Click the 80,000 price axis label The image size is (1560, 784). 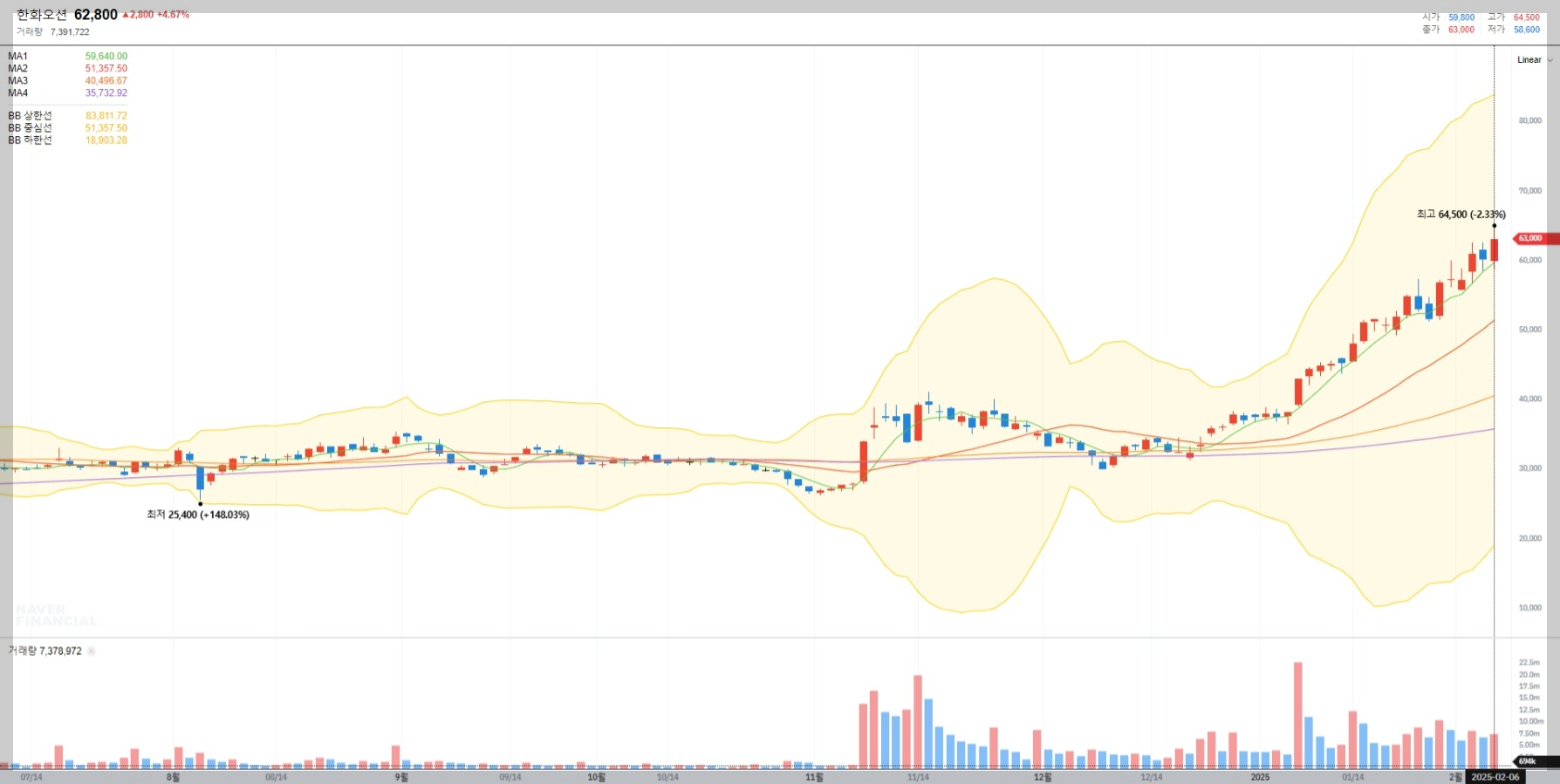[1530, 121]
